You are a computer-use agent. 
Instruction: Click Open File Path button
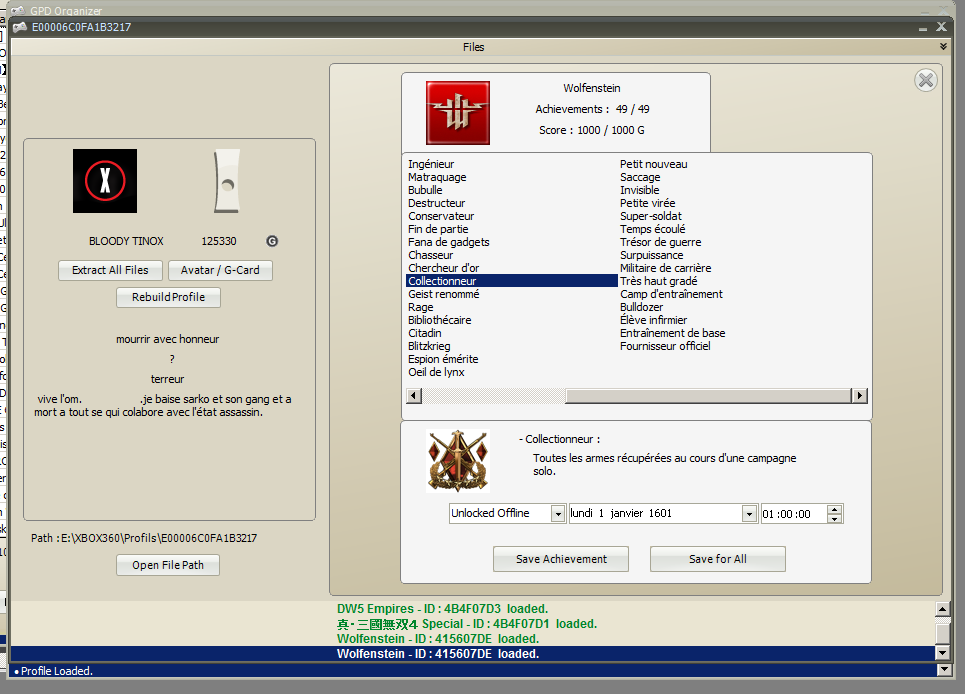pos(168,565)
